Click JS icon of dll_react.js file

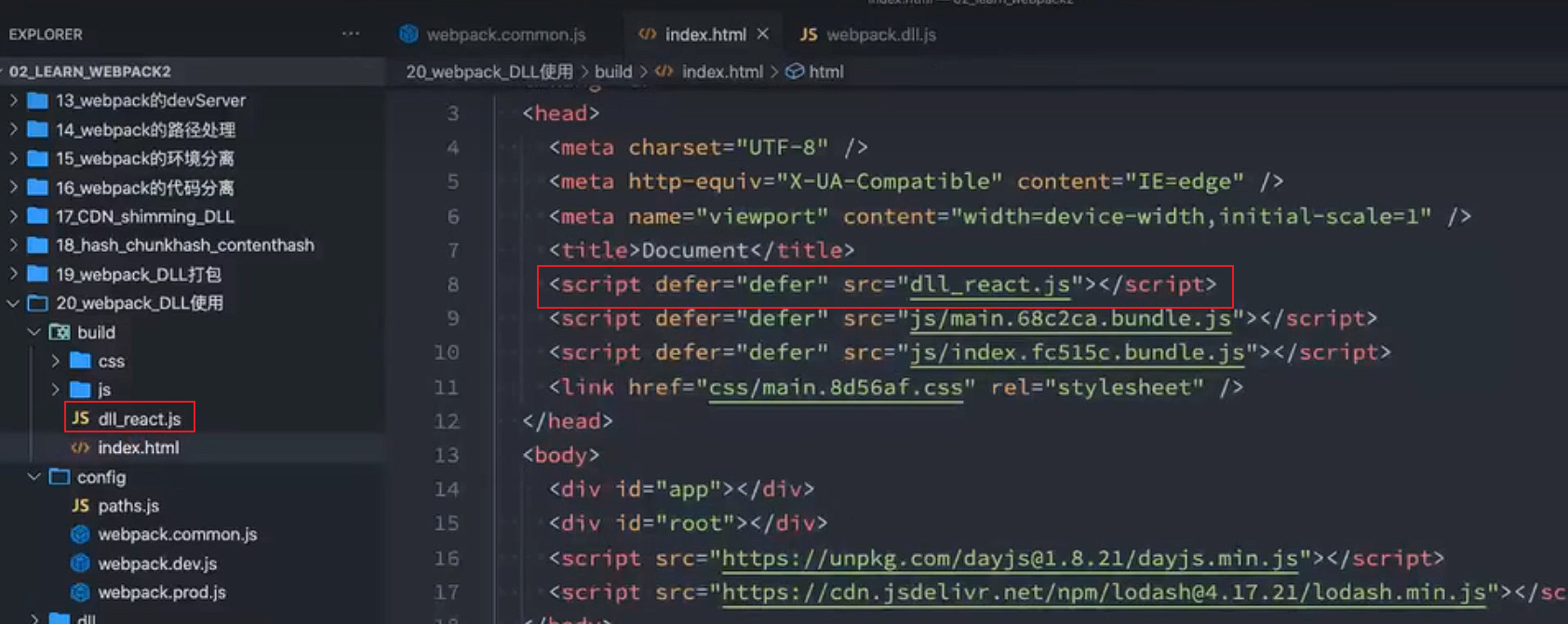81,418
